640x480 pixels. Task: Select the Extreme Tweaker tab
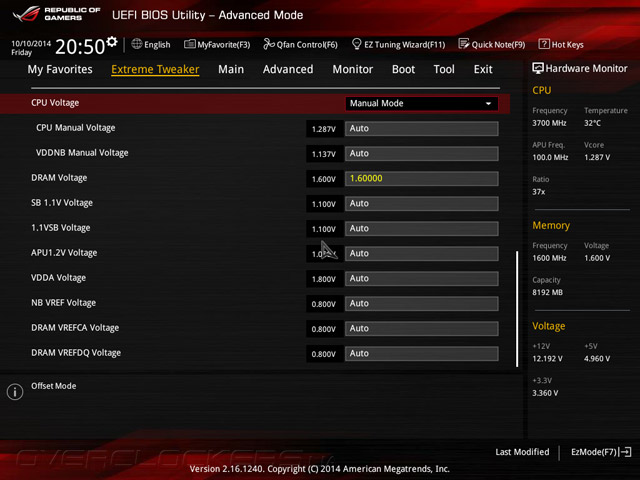[155, 69]
